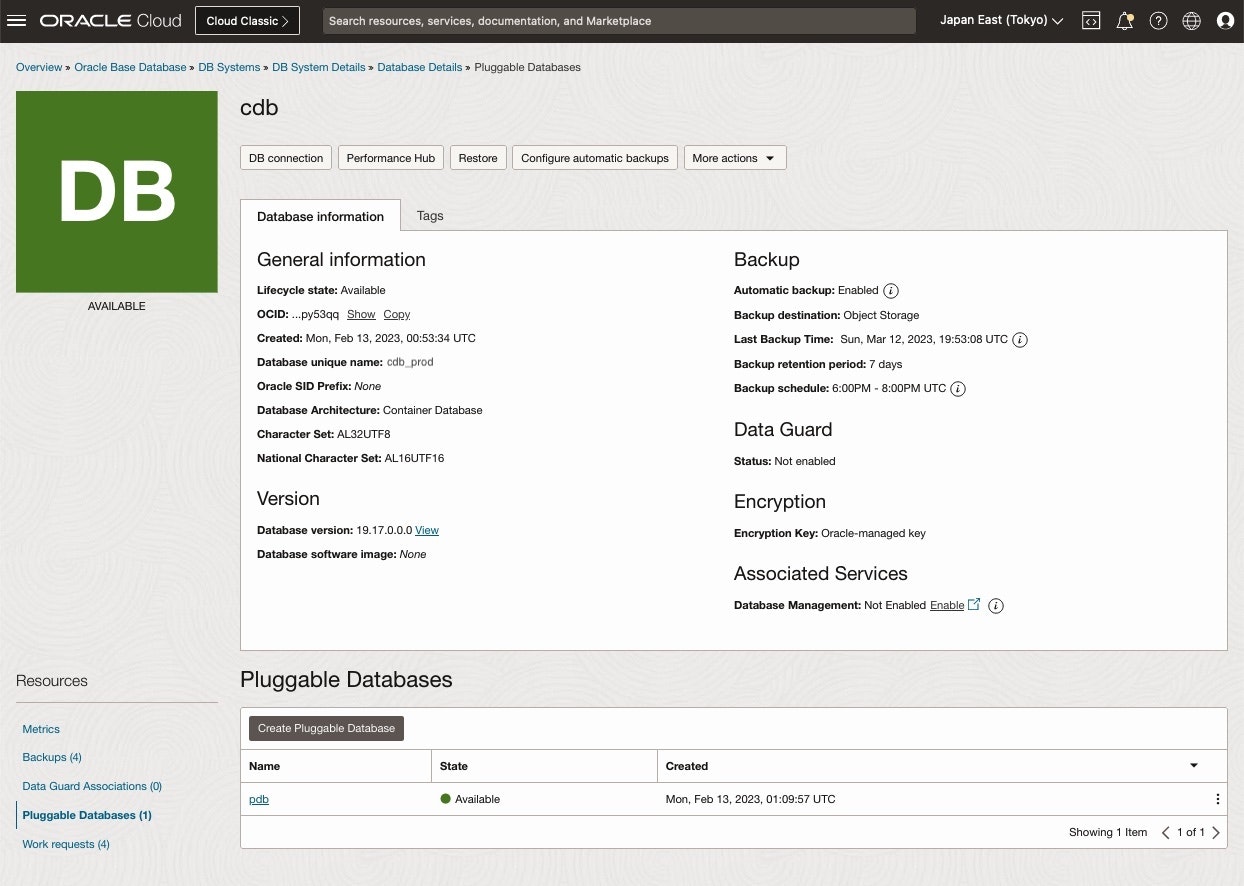Click the DB connection button
This screenshot has height=886, width=1244.
coord(286,158)
